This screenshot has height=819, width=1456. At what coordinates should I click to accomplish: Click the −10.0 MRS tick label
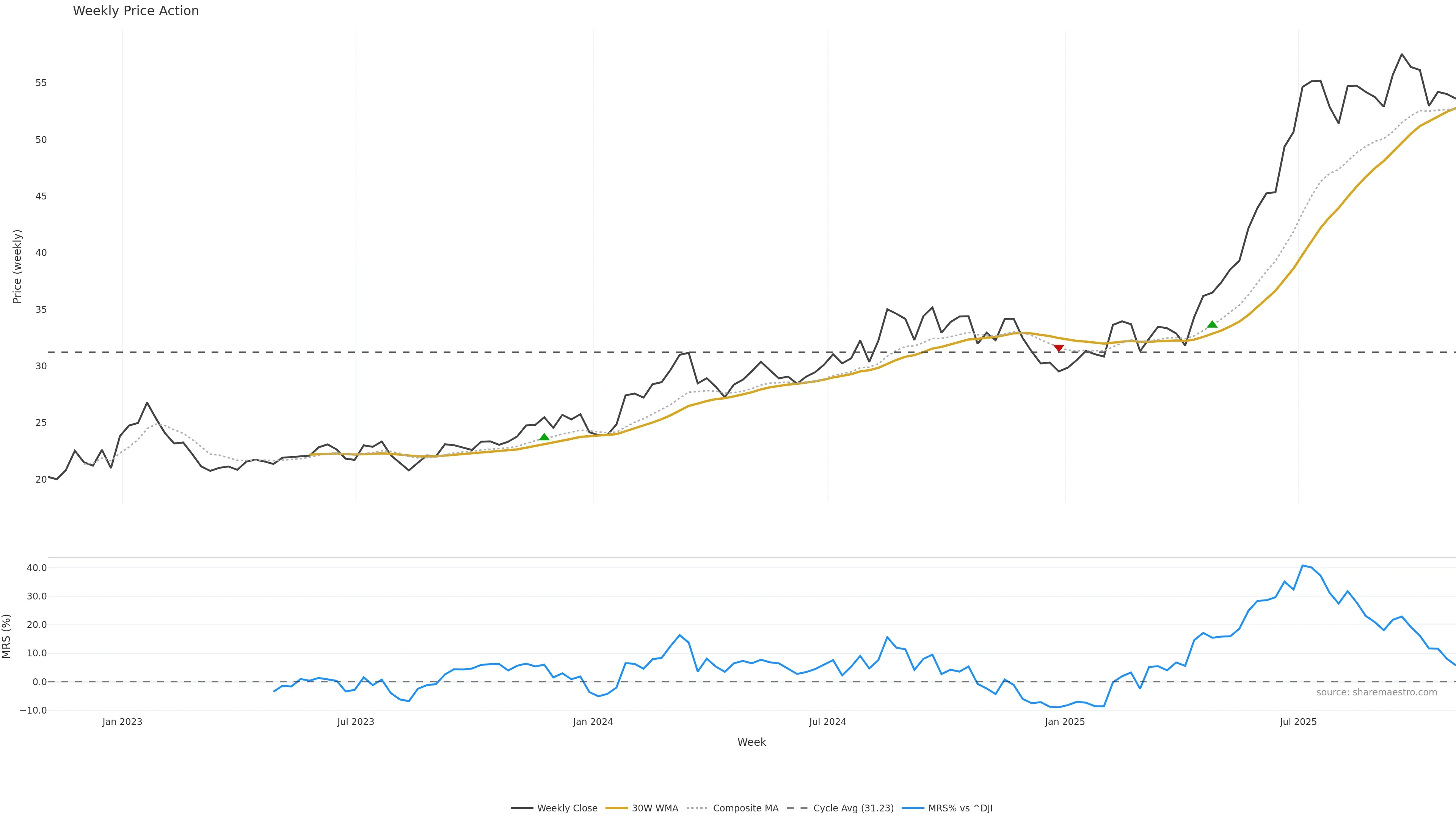click(33, 711)
